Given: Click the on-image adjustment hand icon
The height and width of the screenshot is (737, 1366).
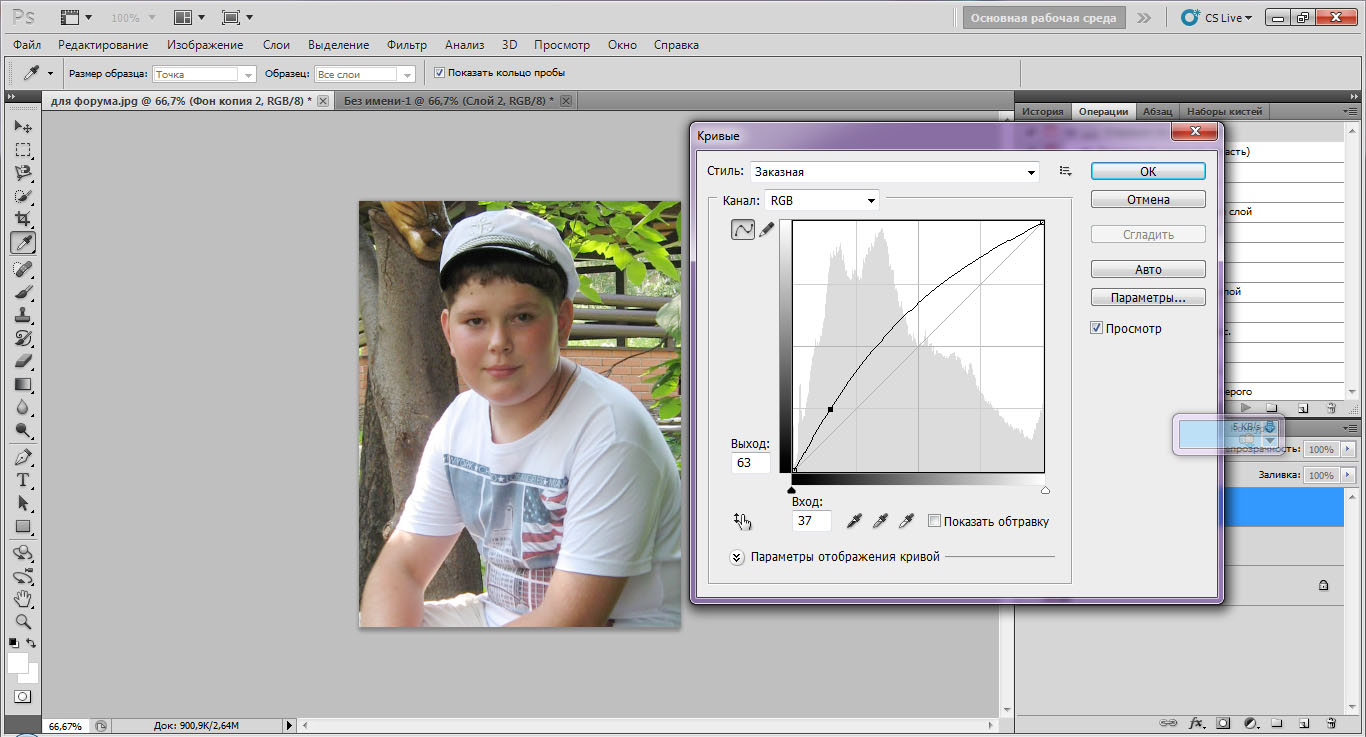Looking at the screenshot, I should (742, 520).
